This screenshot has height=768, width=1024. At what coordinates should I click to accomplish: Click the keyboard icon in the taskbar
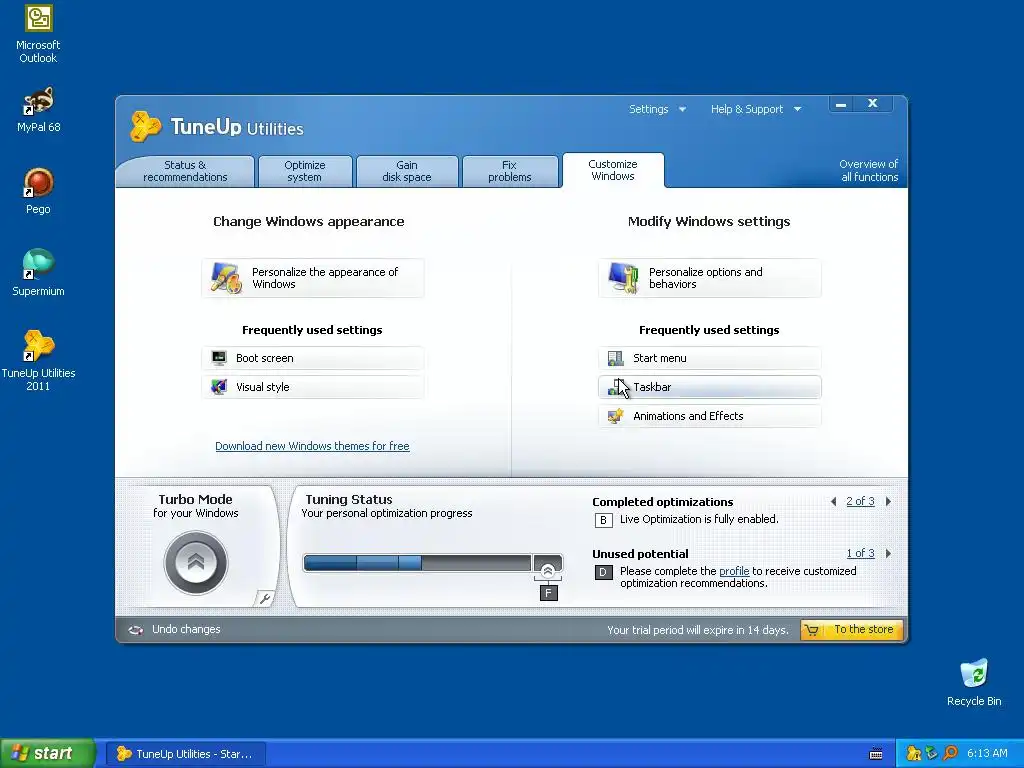(876, 754)
